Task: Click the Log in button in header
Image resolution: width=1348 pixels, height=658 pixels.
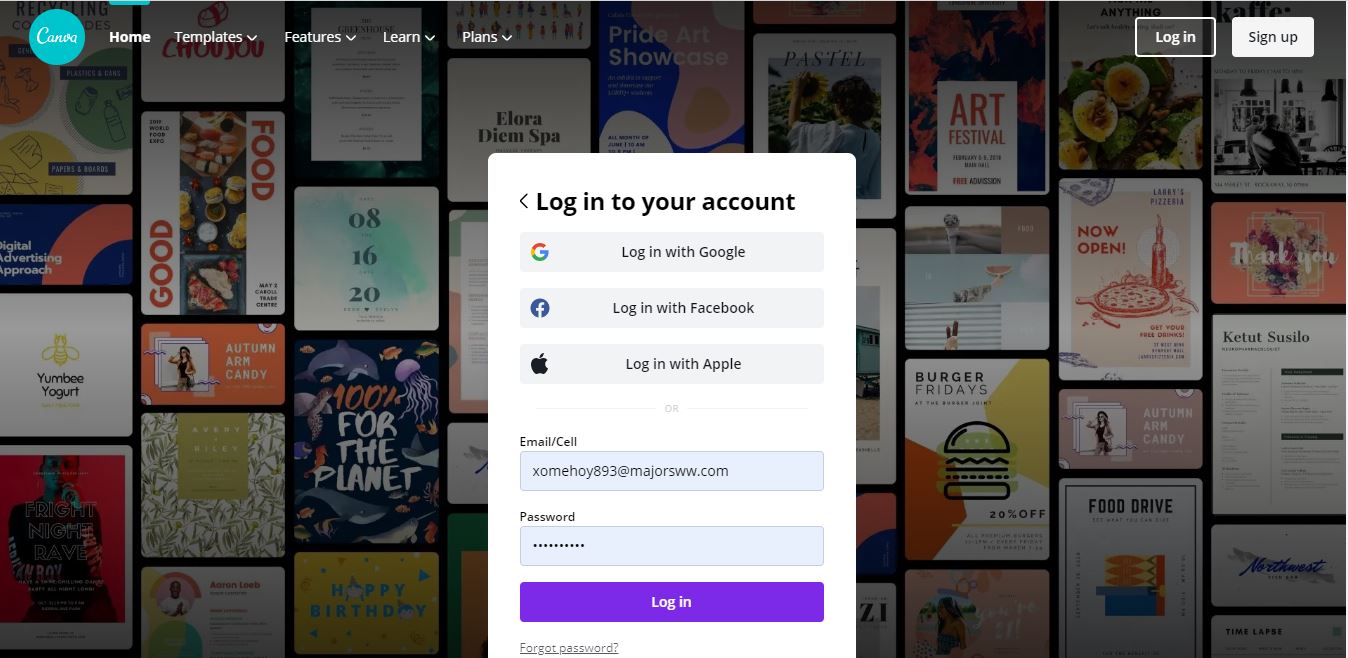Action: click(1175, 37)
